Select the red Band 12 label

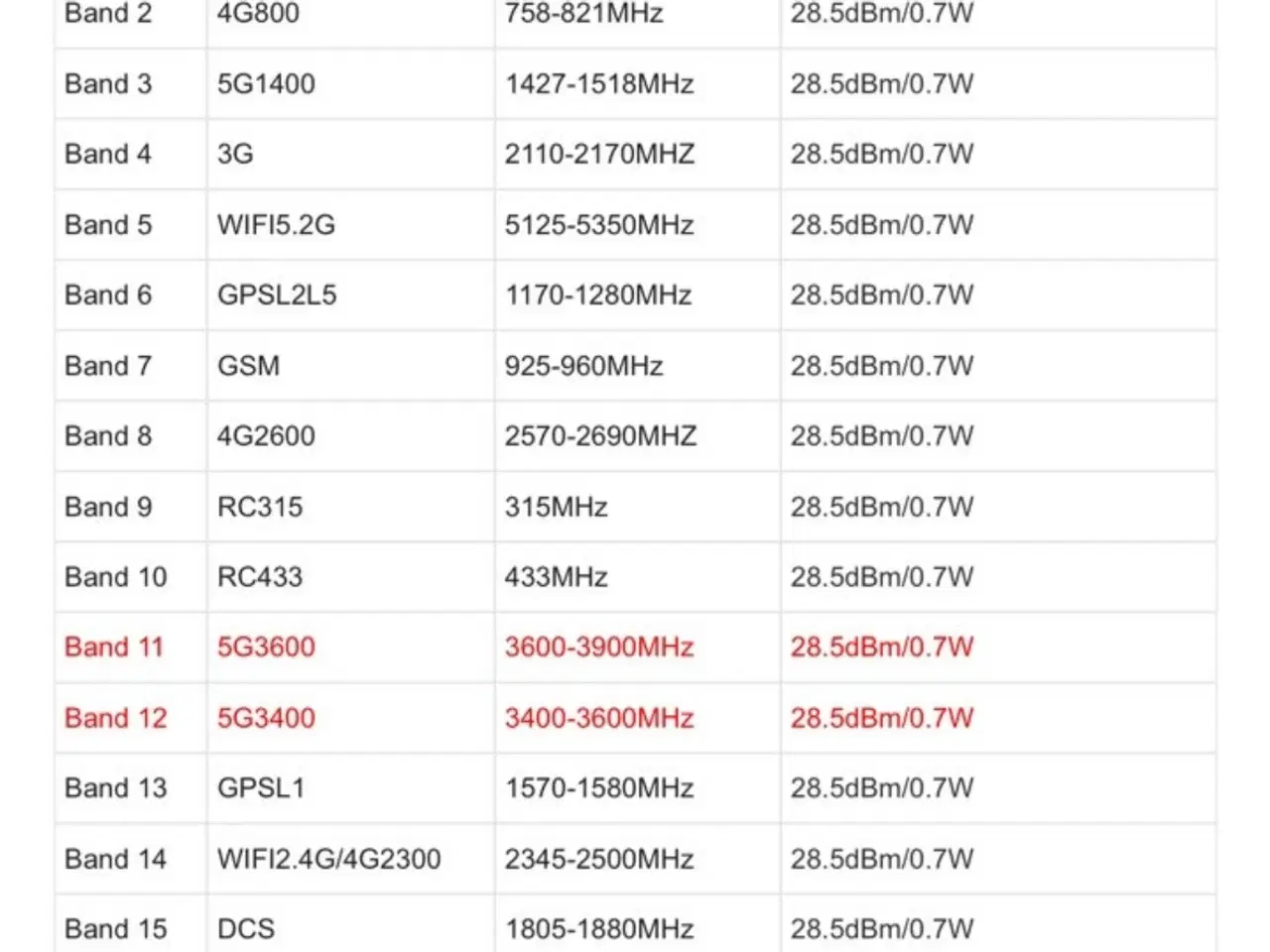click(x=115, y=718)
